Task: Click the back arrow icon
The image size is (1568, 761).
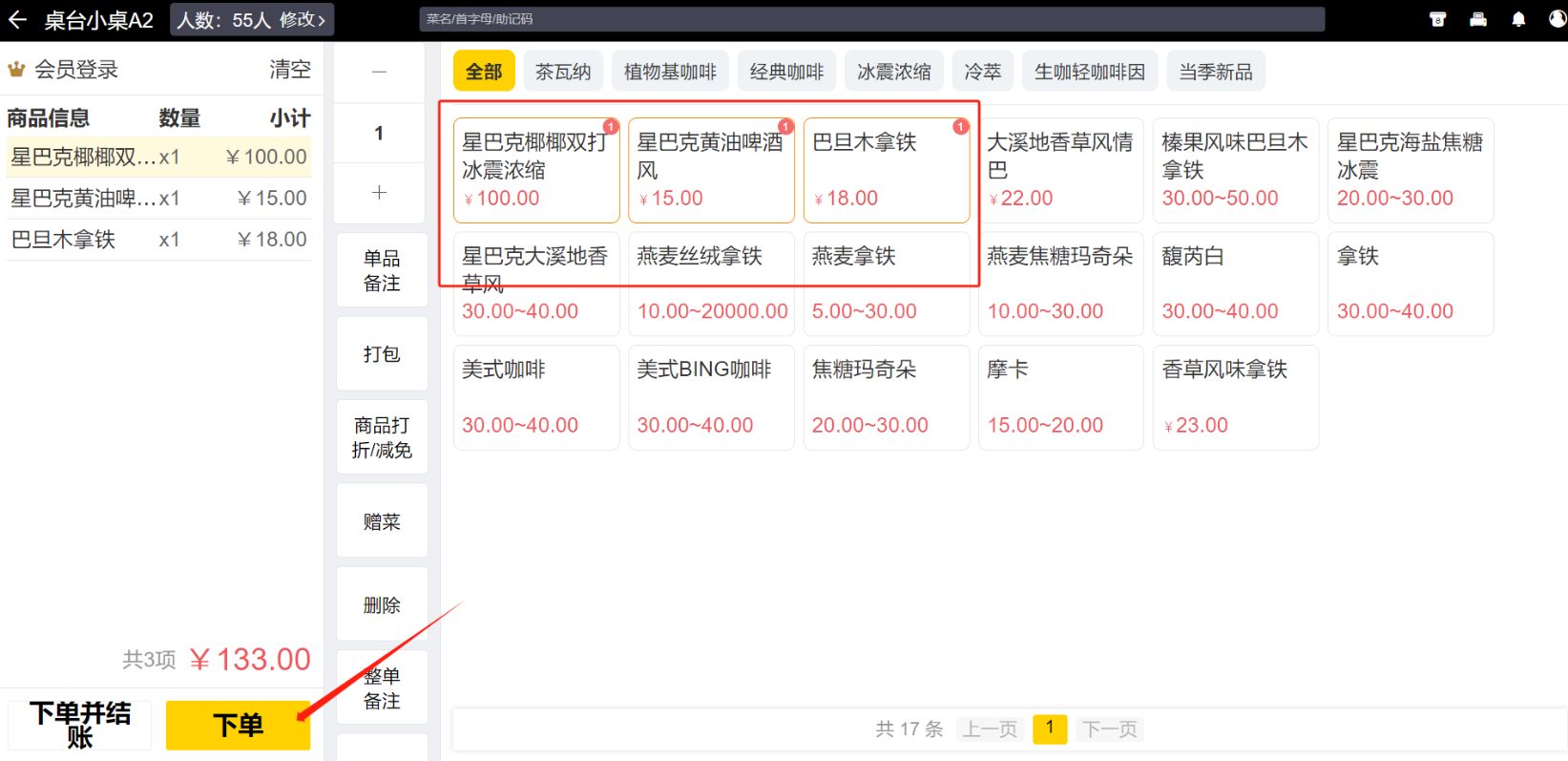Action: (18, 19)
